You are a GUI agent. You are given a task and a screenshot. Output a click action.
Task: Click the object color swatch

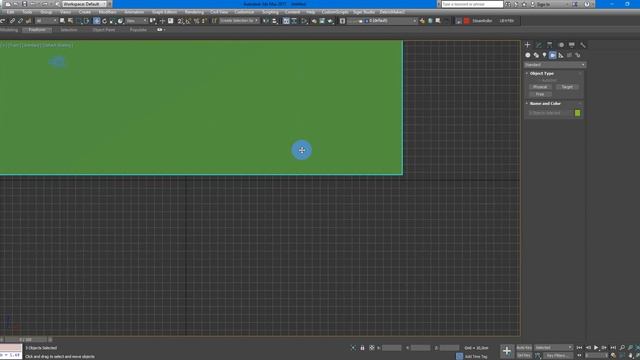click(x=578, y=113)
